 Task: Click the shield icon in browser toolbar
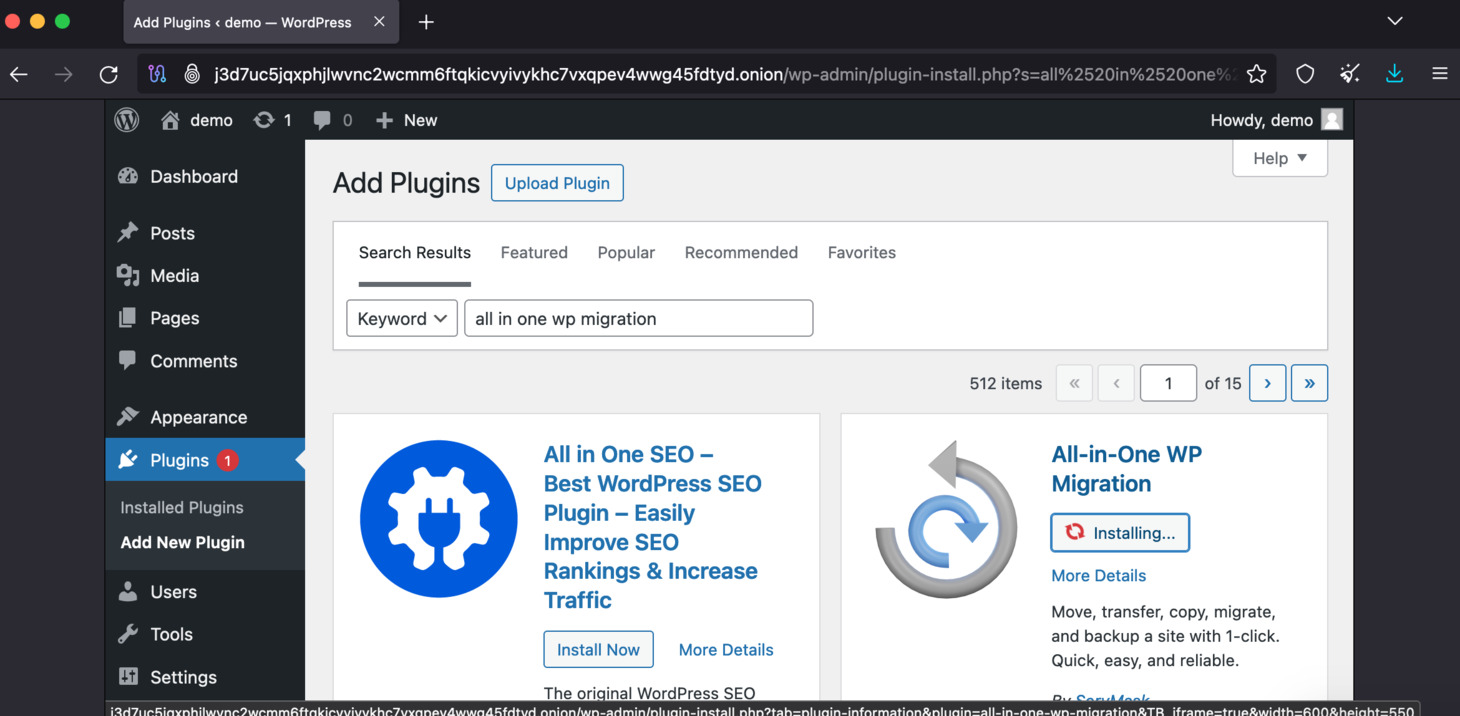tap(1305, 74)
